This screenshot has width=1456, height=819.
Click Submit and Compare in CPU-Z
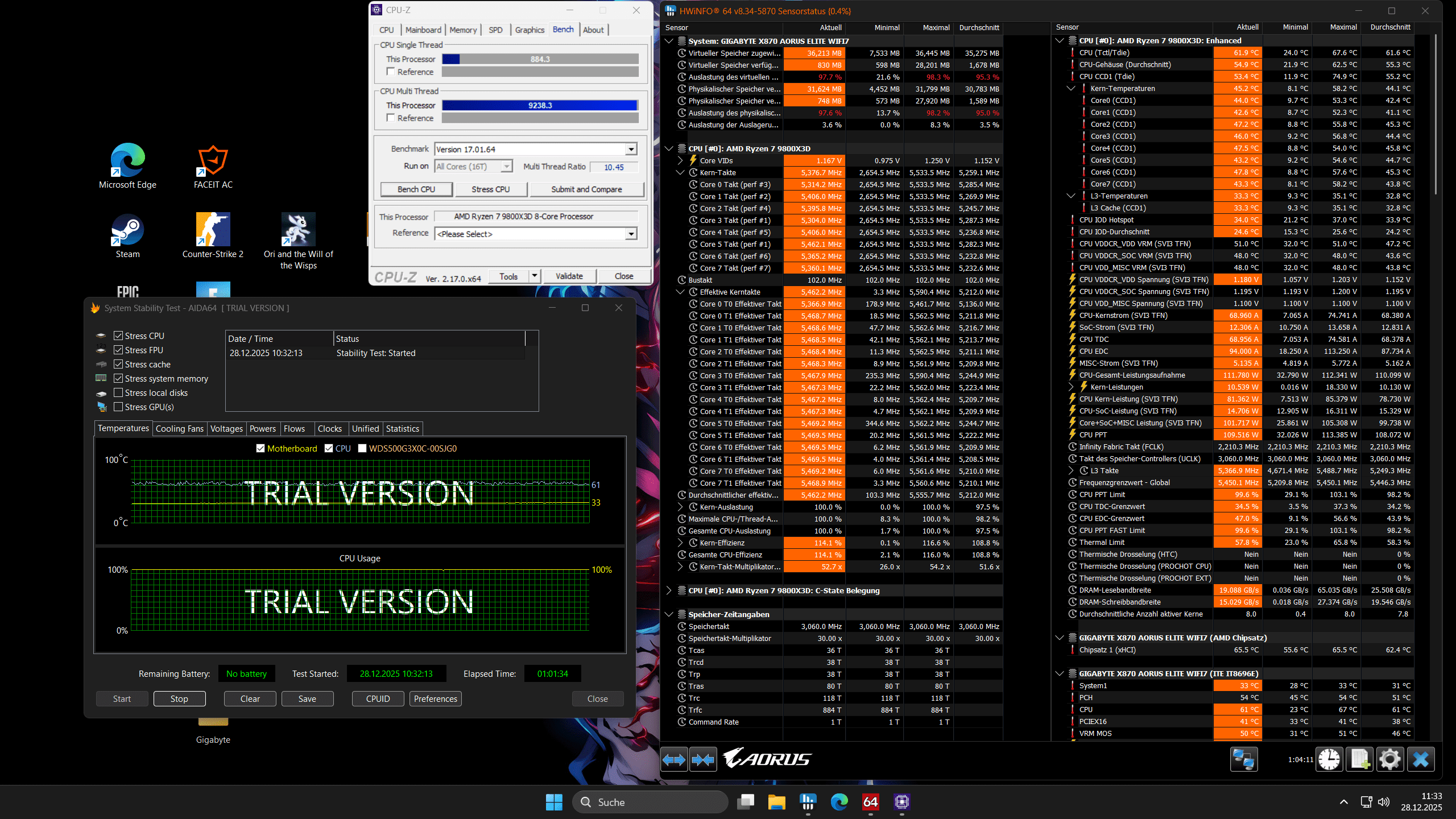(x=586, y=189)
